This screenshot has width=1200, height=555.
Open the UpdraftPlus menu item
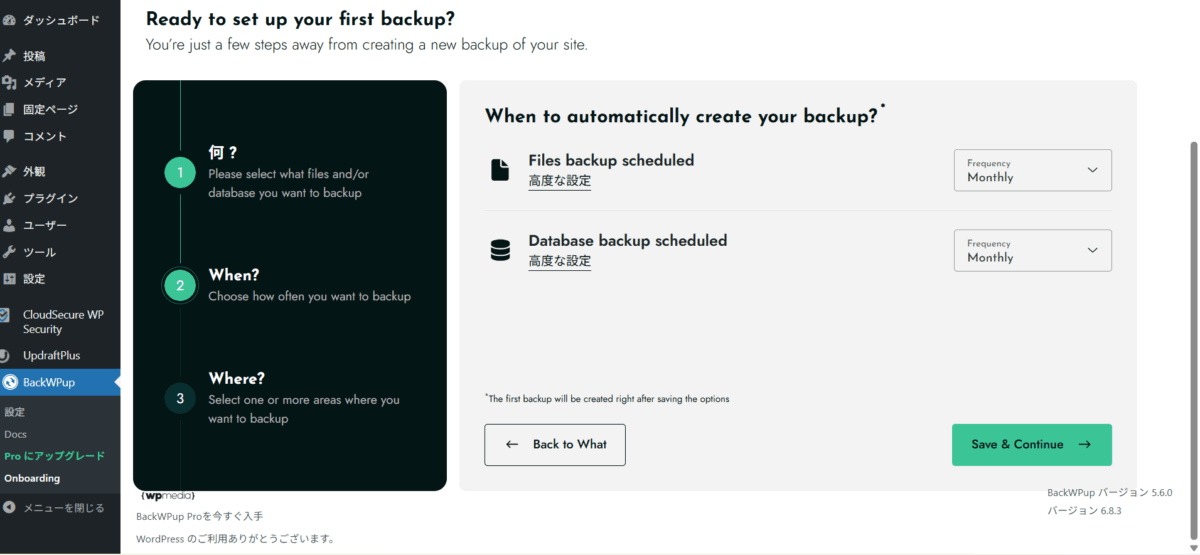pyautogui.click(x=51, y=355)
